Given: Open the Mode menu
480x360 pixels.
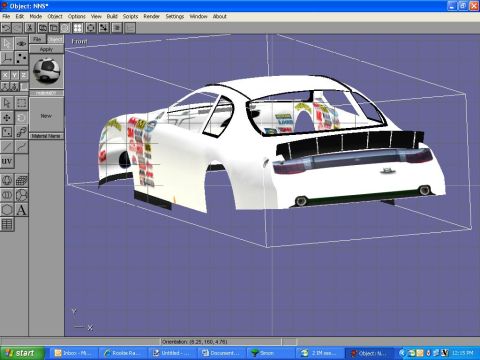Looking at the screenshot, I should click(36, 16).
